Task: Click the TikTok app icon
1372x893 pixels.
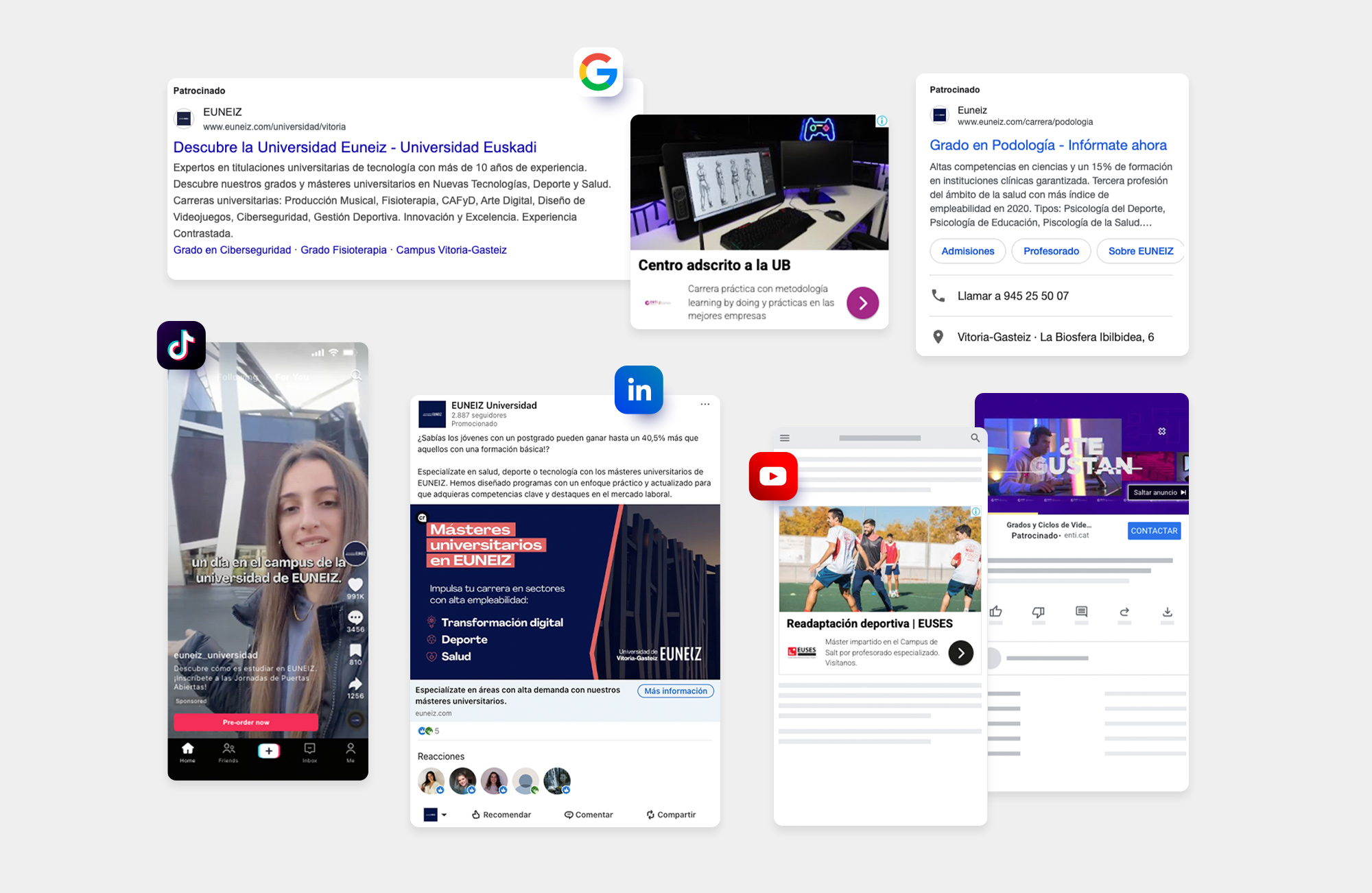Action: pyautogui.click(x=181, y=345)
